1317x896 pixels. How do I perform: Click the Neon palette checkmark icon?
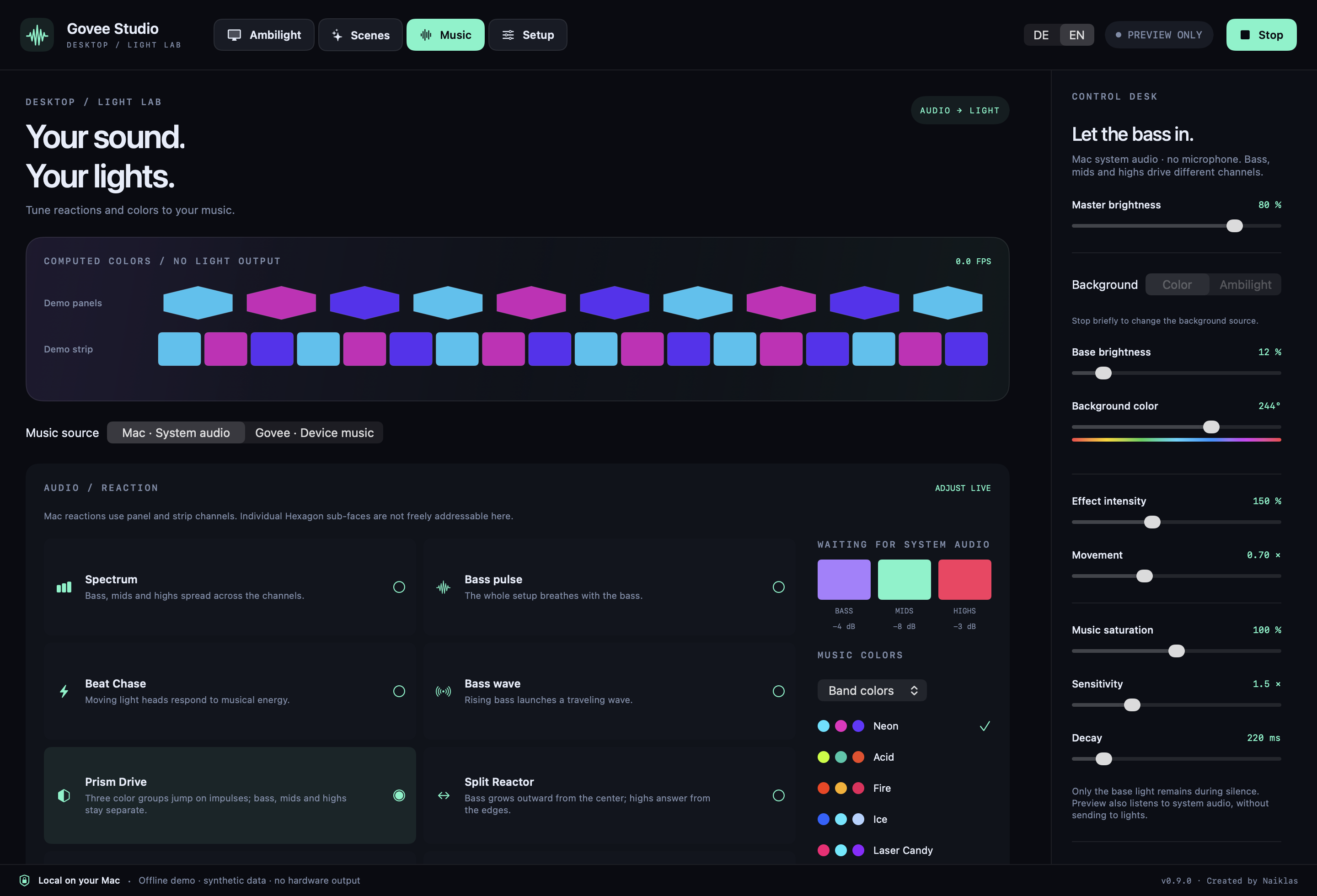point(985,726)
